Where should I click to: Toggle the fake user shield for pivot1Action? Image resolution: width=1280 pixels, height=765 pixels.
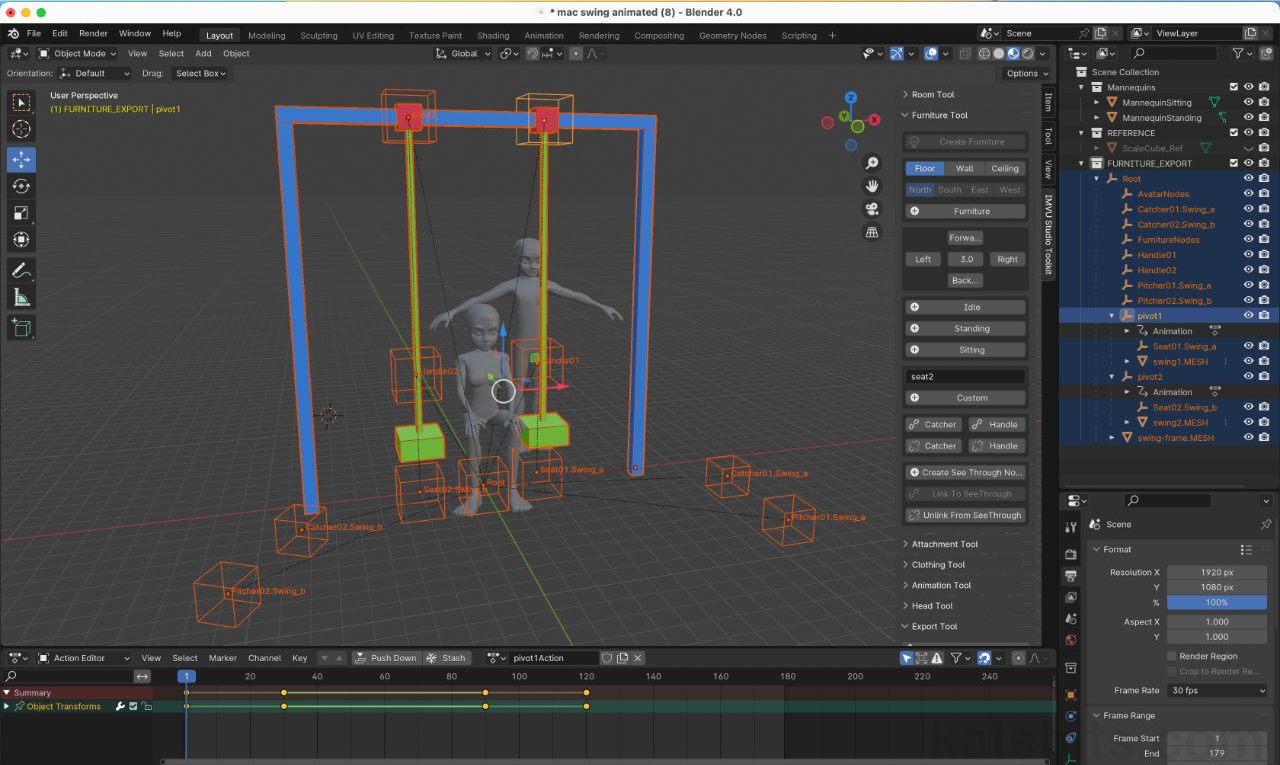tap(607, 658)
